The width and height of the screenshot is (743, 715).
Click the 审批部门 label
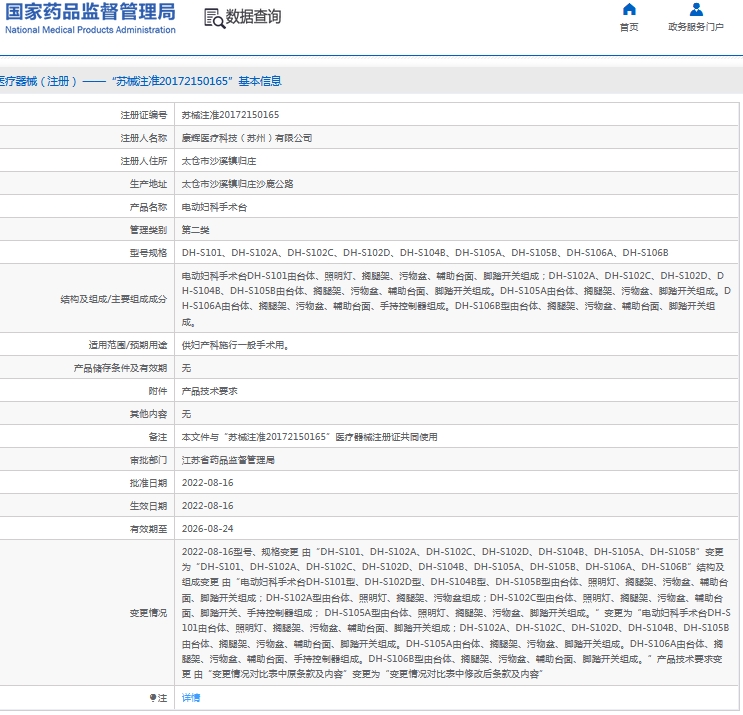[x=148, y=460]
